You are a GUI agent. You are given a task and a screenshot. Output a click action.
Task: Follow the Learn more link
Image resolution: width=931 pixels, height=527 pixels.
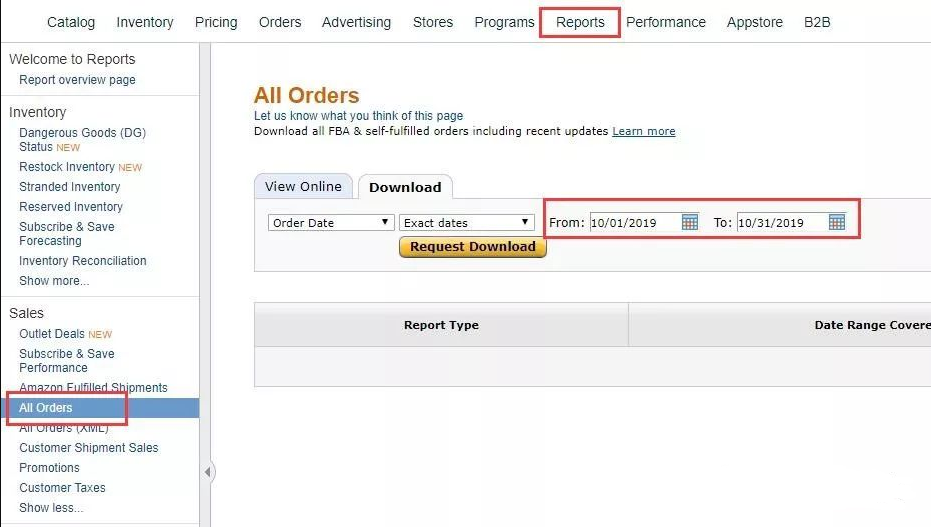click(x=644, y=131)
